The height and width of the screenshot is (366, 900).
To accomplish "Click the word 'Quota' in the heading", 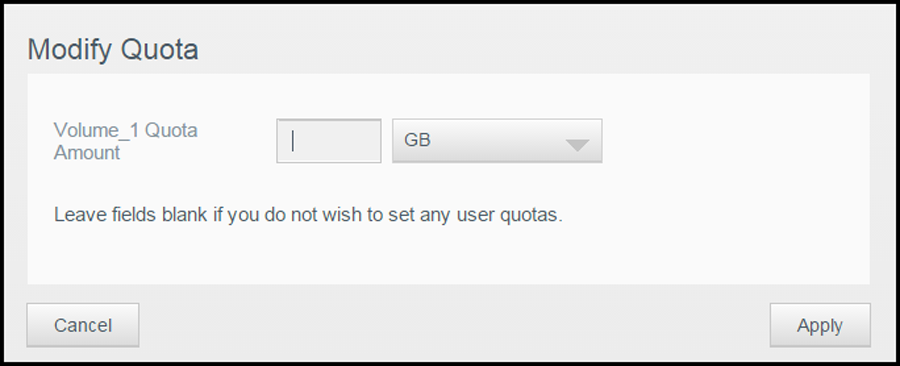I will click(160, 50).
